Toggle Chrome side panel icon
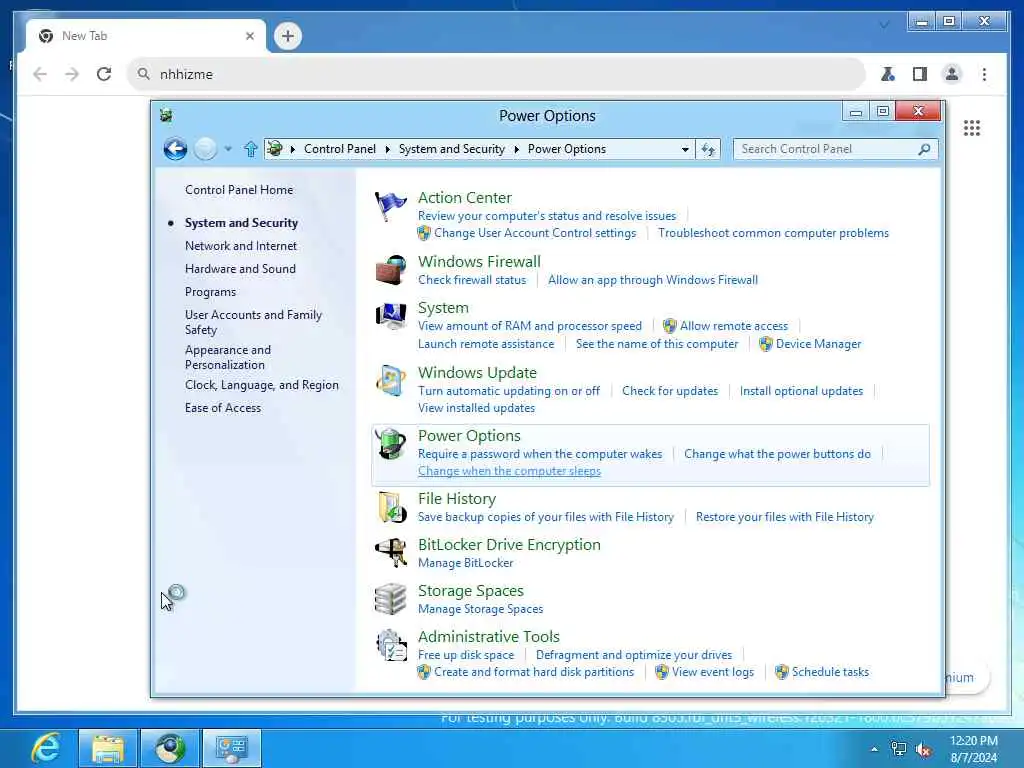 click(x=920, y=74)
